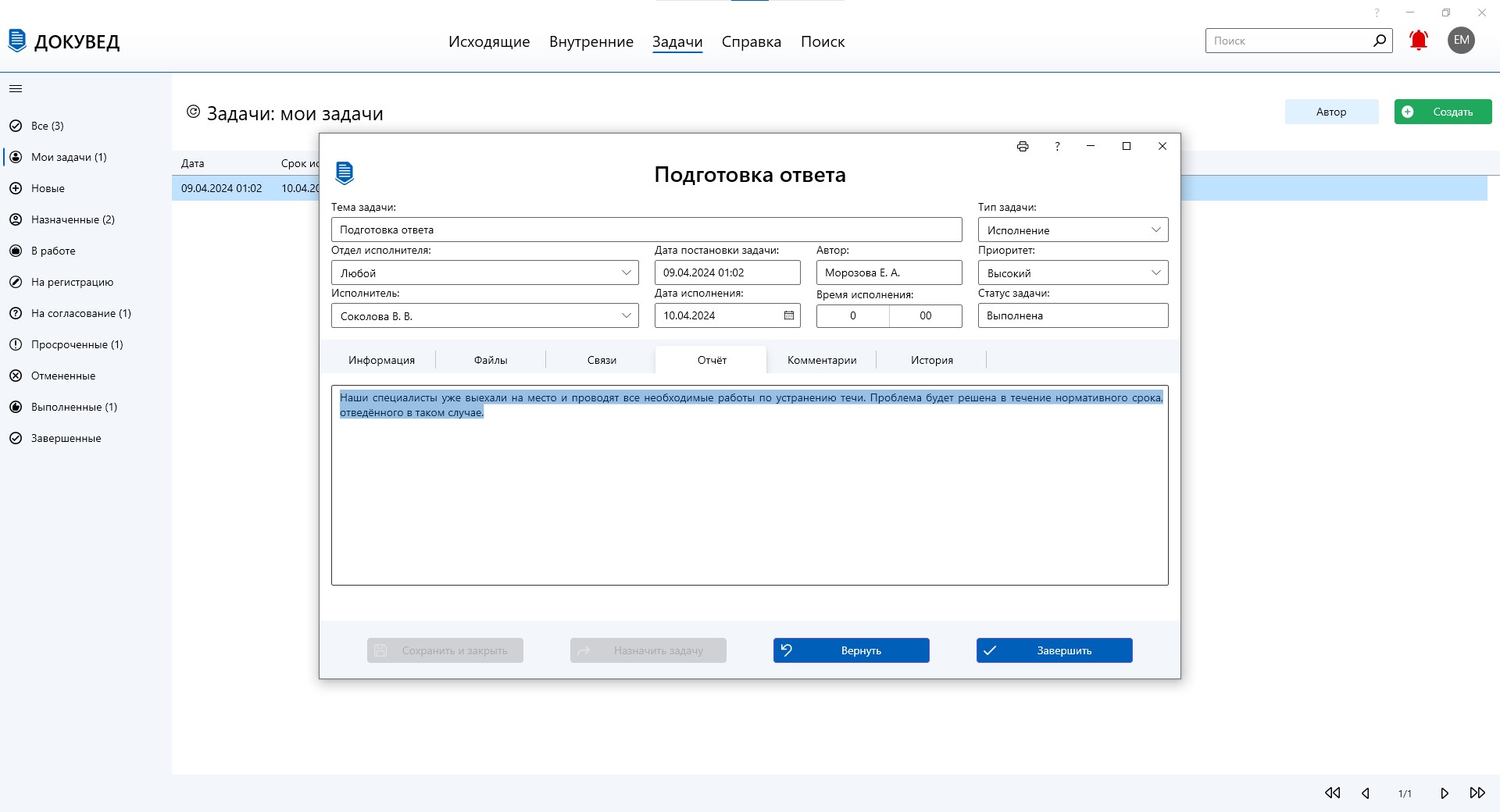Click the Автор field Морозова Е. А.

point(889,272)
